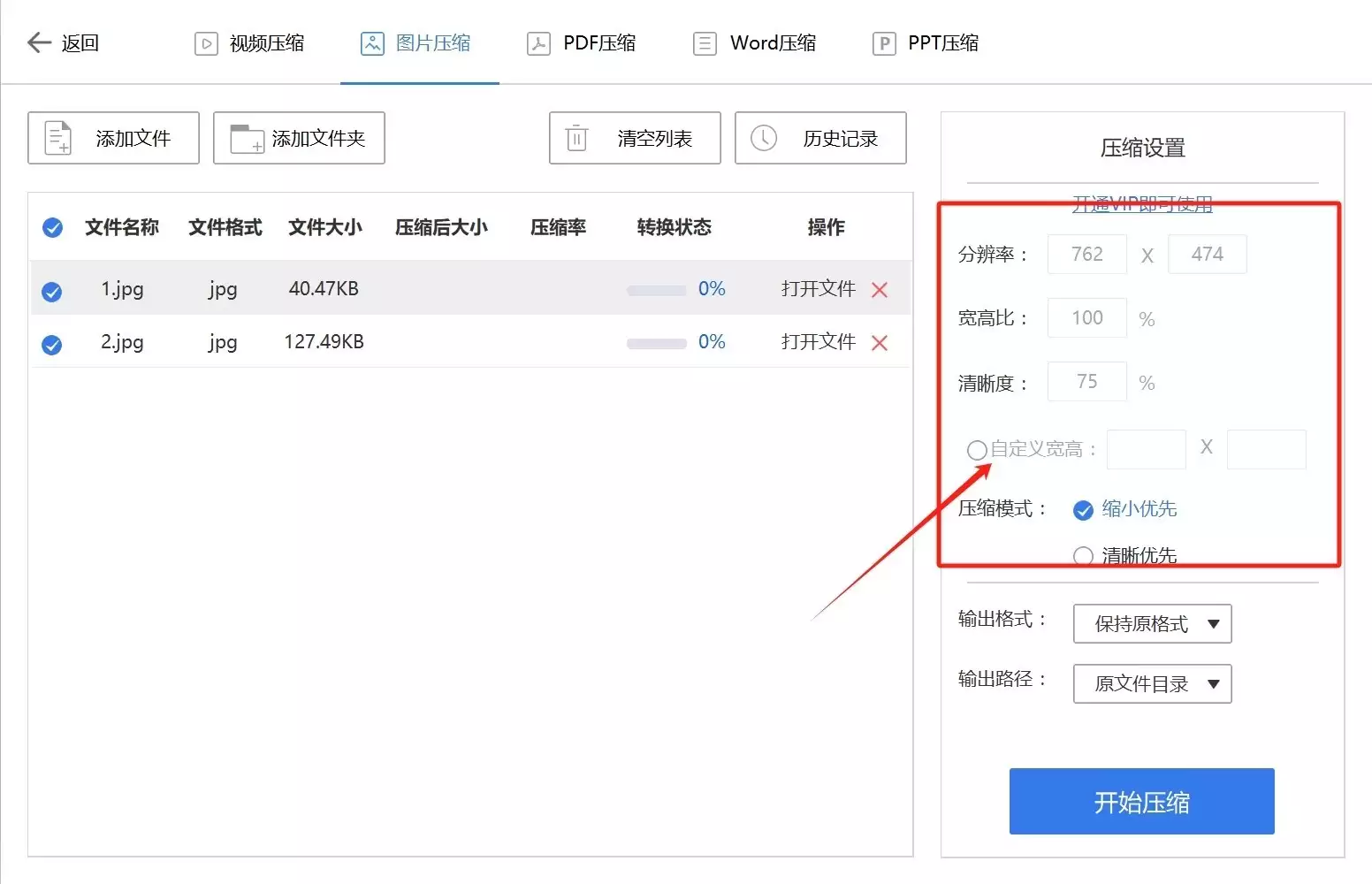Uncheck the 1.jpg row checkbox
Viewport: 1372px width, 884px height.
pyautogui.click(x=52, y=291)
